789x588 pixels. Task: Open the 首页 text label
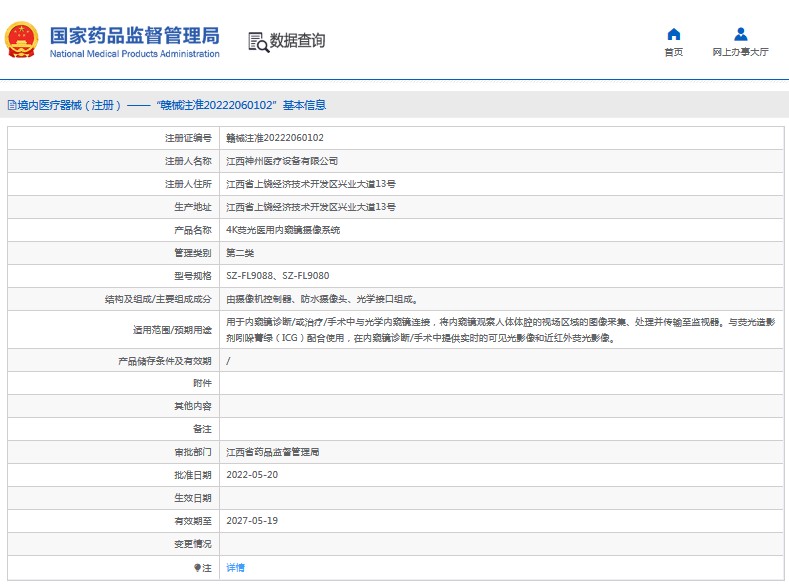pyautogui.click(x=674, y=52)
